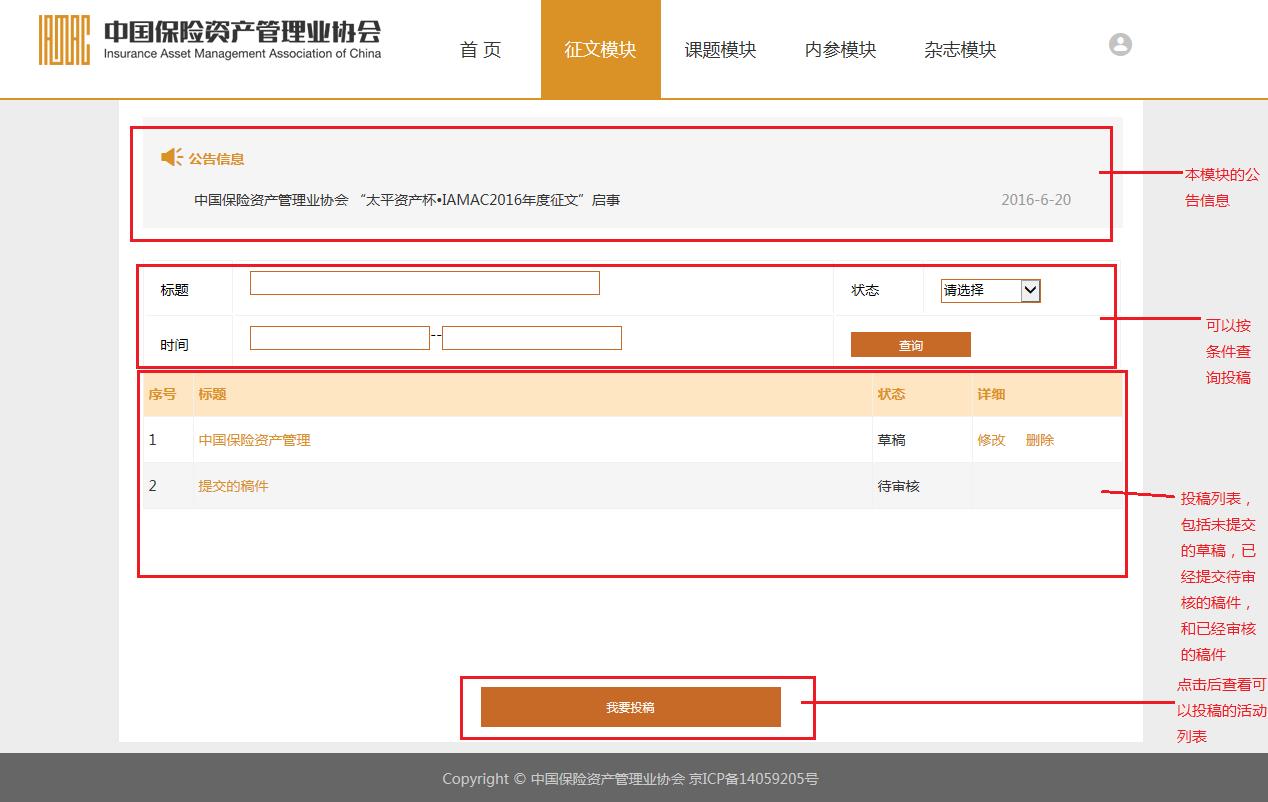This screenshot has height=802, width=1268.
Task: Click 修改 to edit the draft
Action: pos(991,440)
